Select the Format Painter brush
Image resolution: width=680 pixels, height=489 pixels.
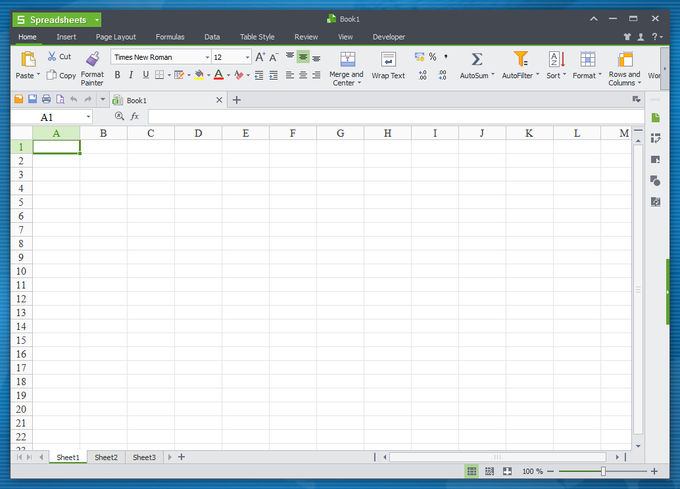(92, 59)
